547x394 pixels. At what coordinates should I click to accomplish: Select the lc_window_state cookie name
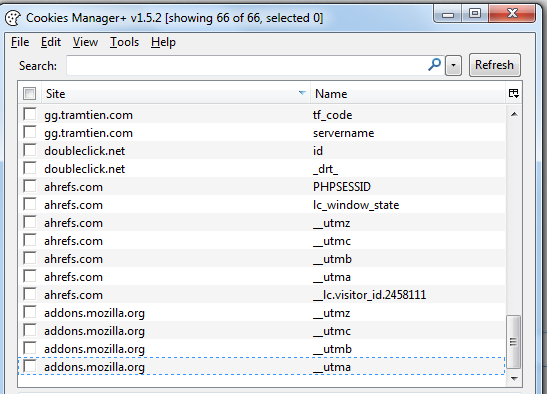click(x=356, y=205)
